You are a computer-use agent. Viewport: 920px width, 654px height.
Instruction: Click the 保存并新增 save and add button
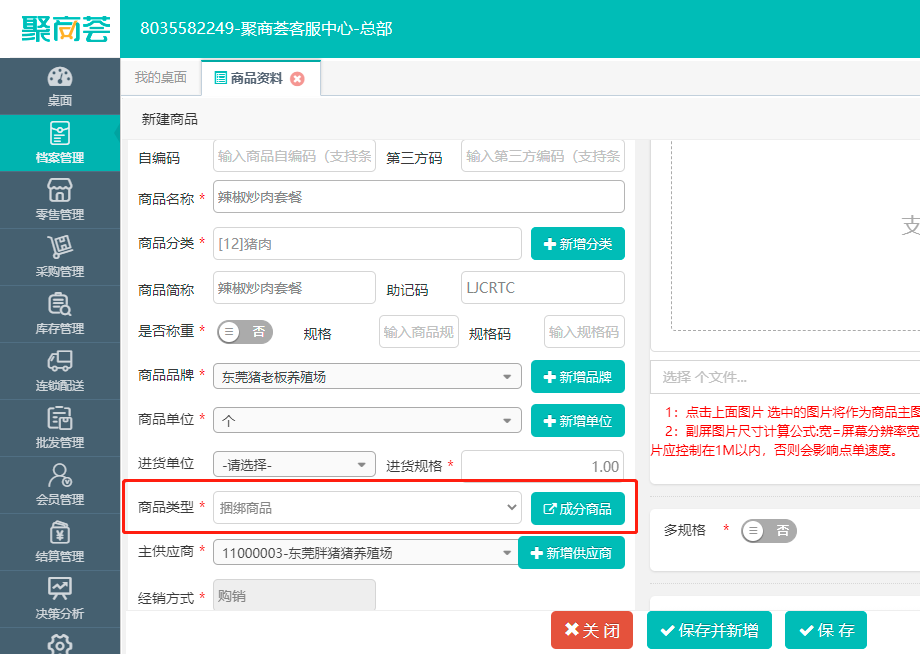click(709, 630)
